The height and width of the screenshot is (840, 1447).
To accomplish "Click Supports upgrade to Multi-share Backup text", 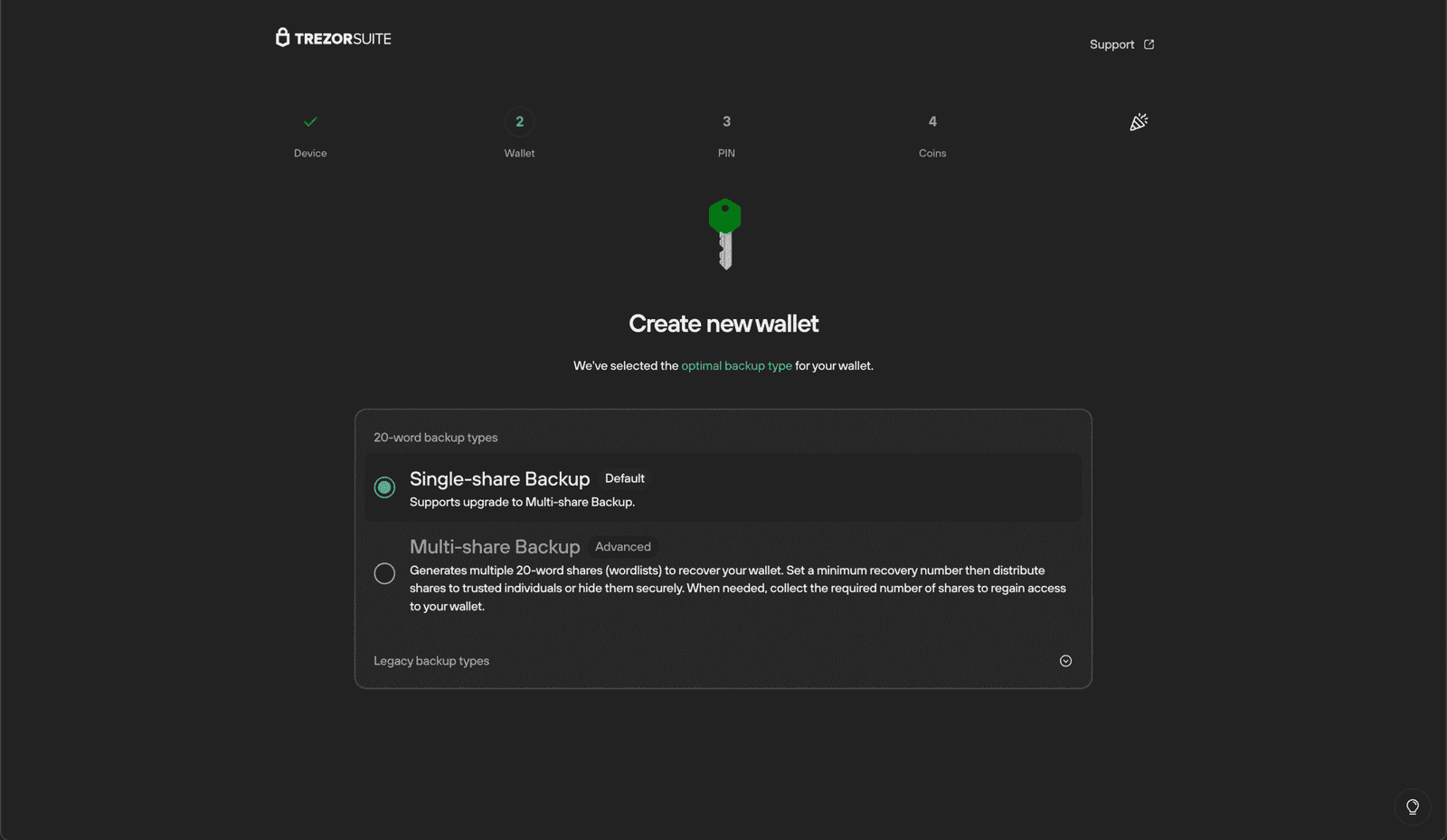I will point(522,502).
